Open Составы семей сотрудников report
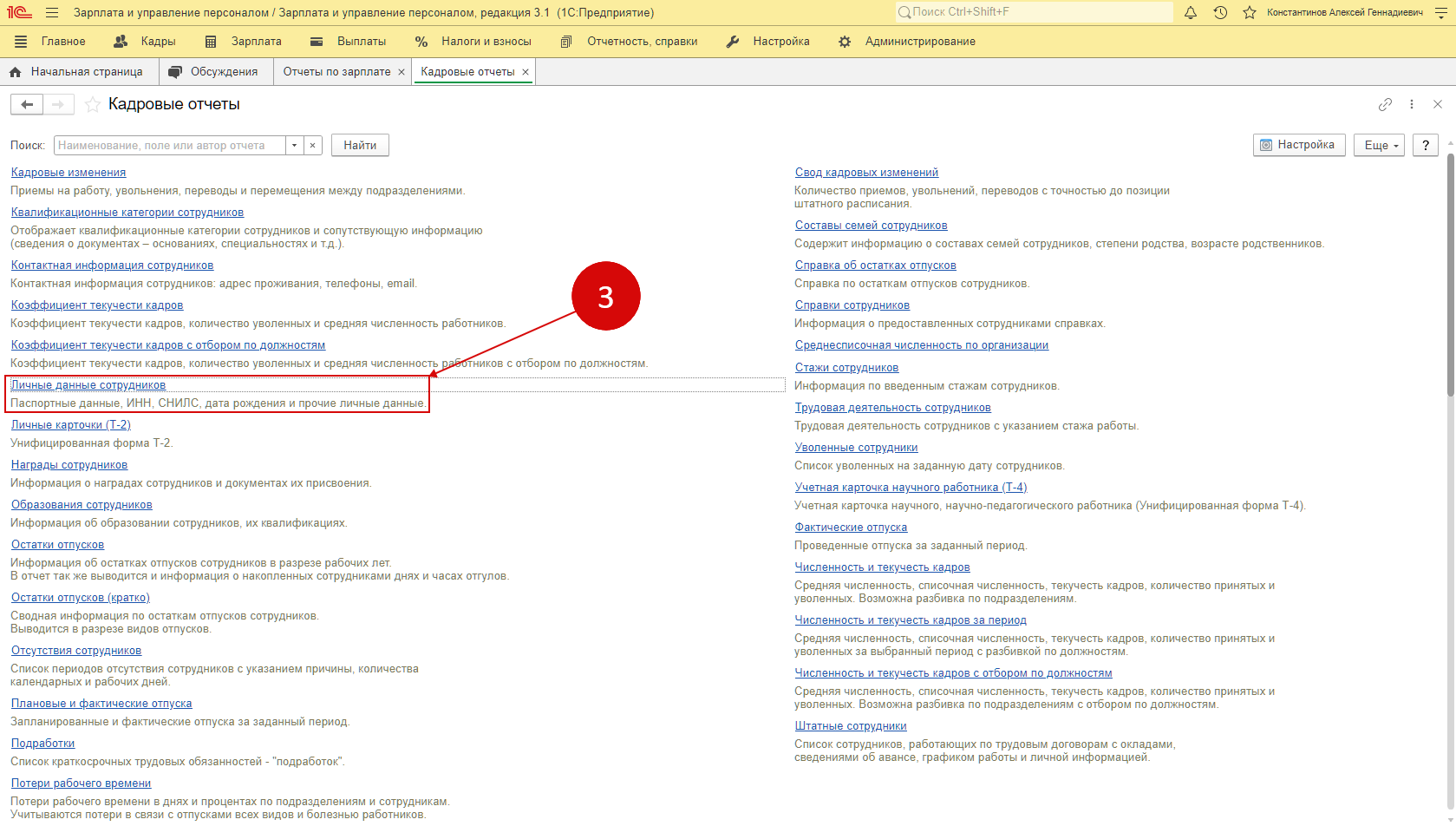 coord(871,226)
